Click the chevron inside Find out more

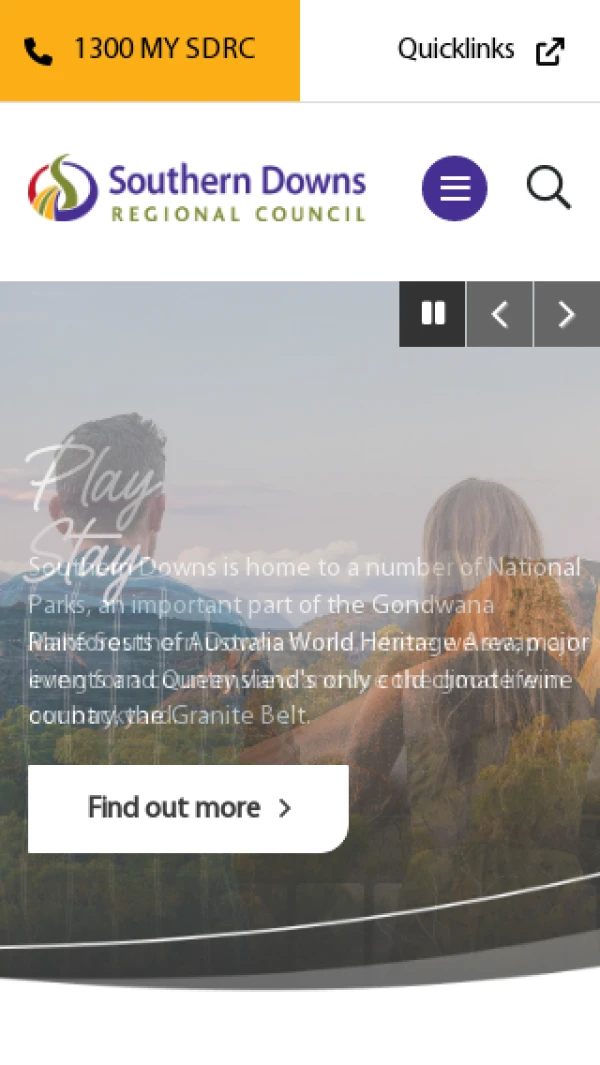coord(285,808)
